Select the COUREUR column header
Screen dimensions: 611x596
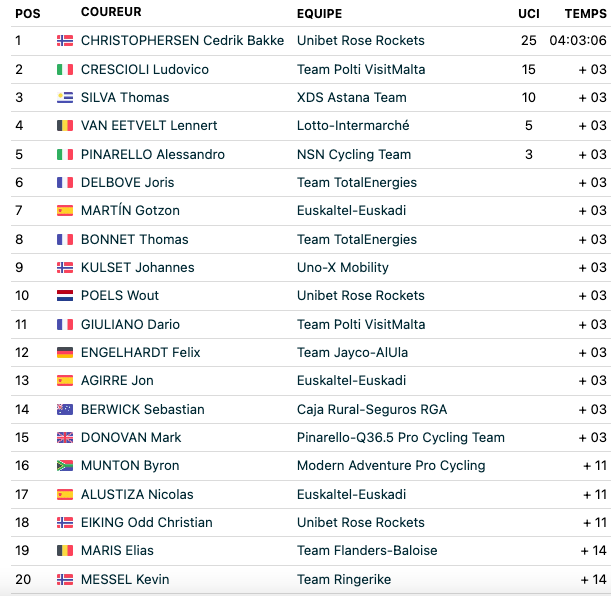(x=111, y=12)
